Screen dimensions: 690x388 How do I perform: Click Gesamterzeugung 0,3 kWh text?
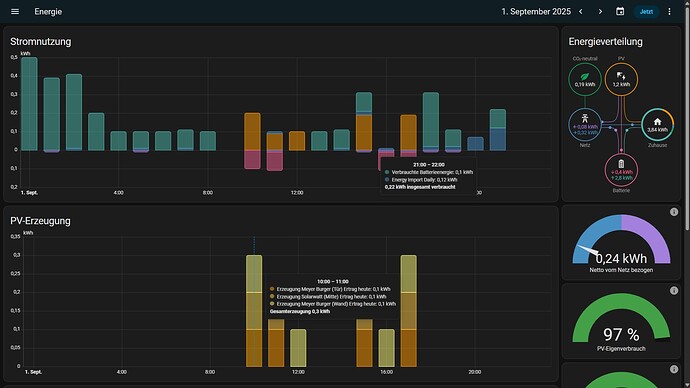pyautogui.click(x=300, y=311)
